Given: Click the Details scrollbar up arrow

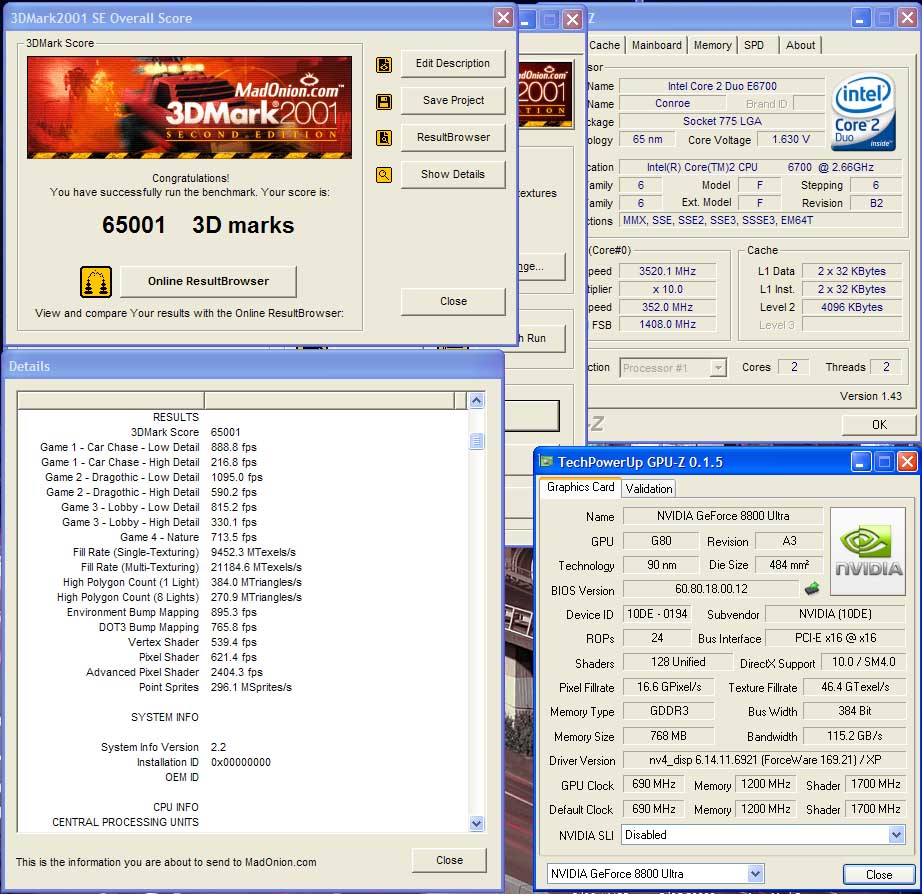Looking at the screenshot, I should point(476,401).
